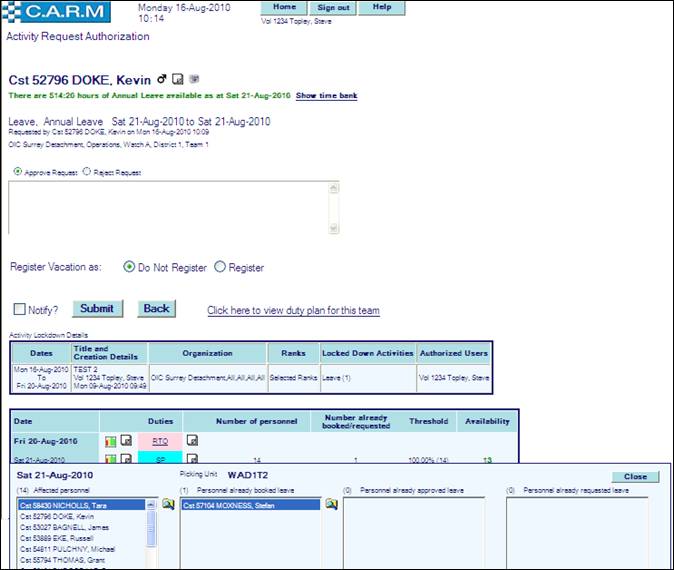This screenshot has height=570, width=674.
Task: Open the notes icon next to Kevin's name
Action: [177, 79]
